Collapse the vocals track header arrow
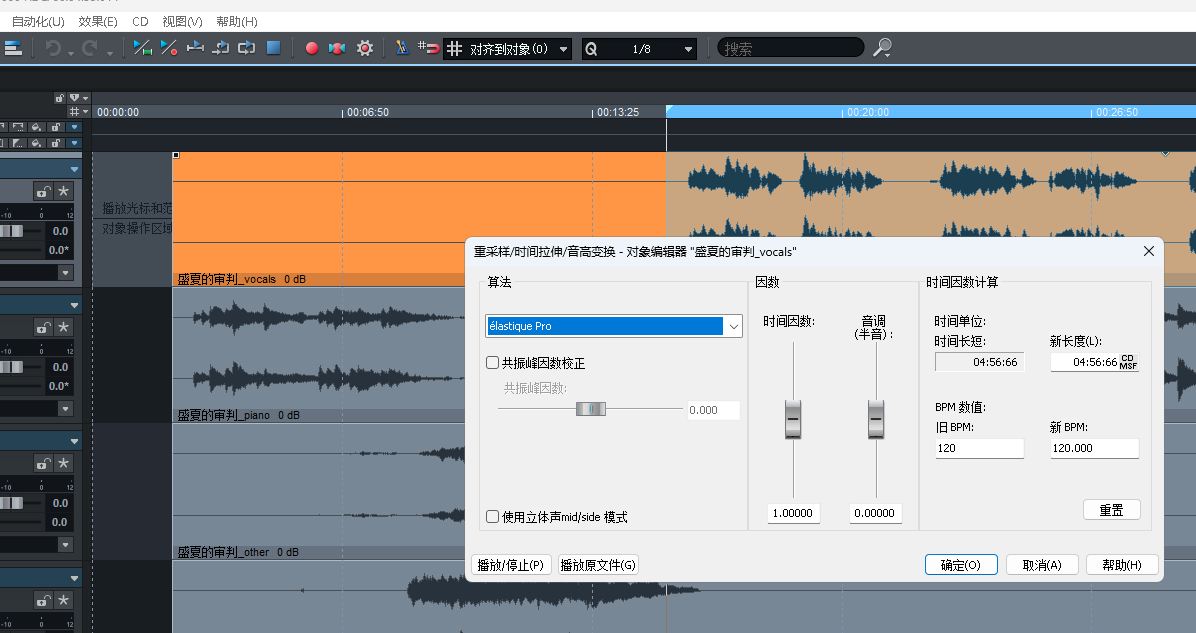This screenshot has height=633, width=1196. [74, 169]
